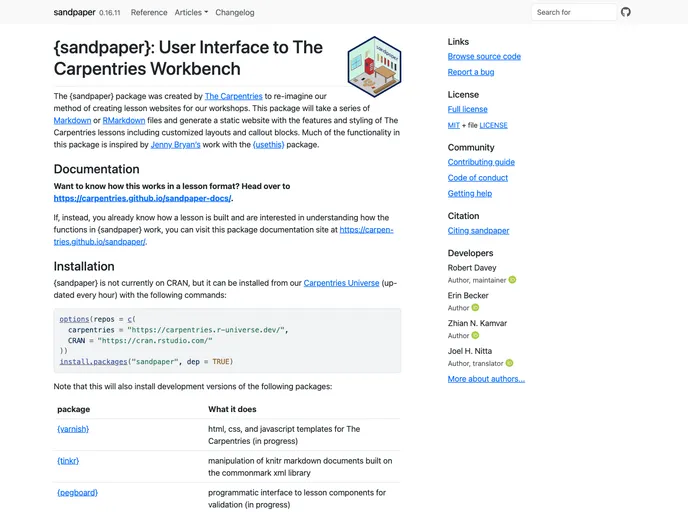Click the c( function link in code

pyautogui.click(x=130, y=319)
